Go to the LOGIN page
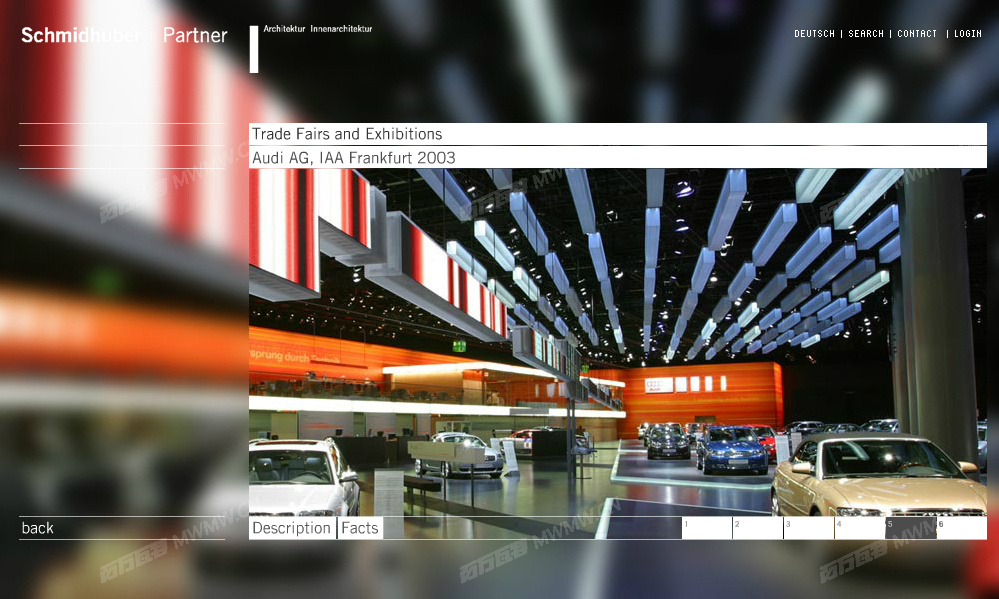Screen dimensions: 999x599 coord(968,34)
